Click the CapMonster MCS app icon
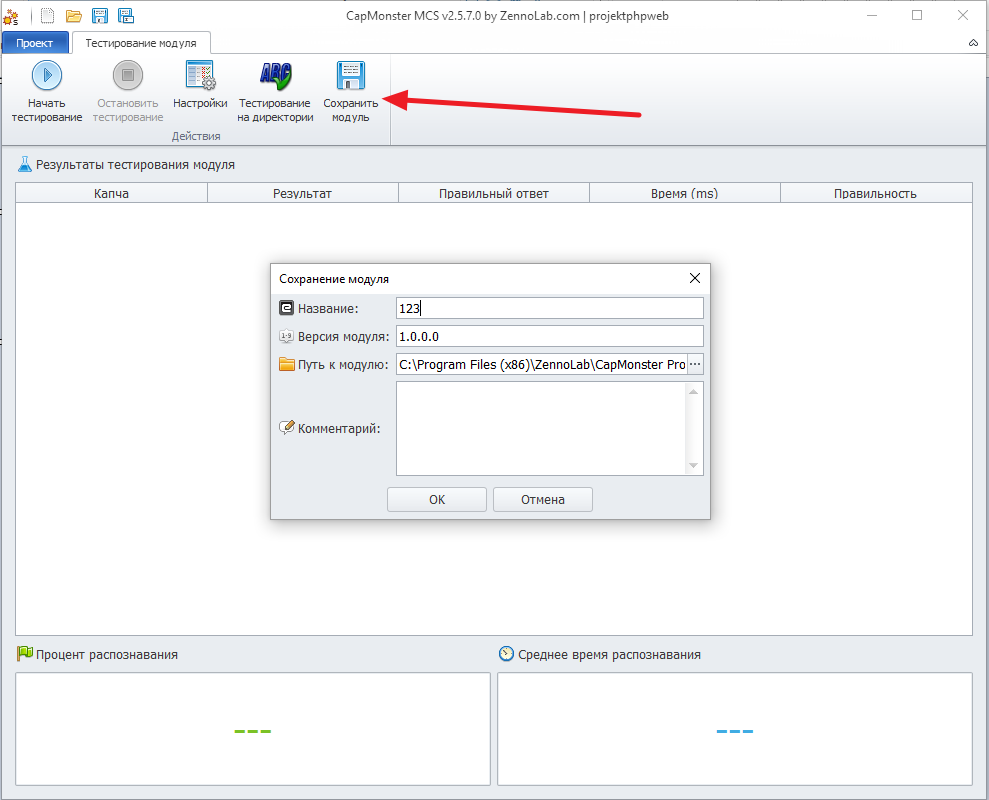Screen dimensions: 989x800 click(x=11, y=16)
